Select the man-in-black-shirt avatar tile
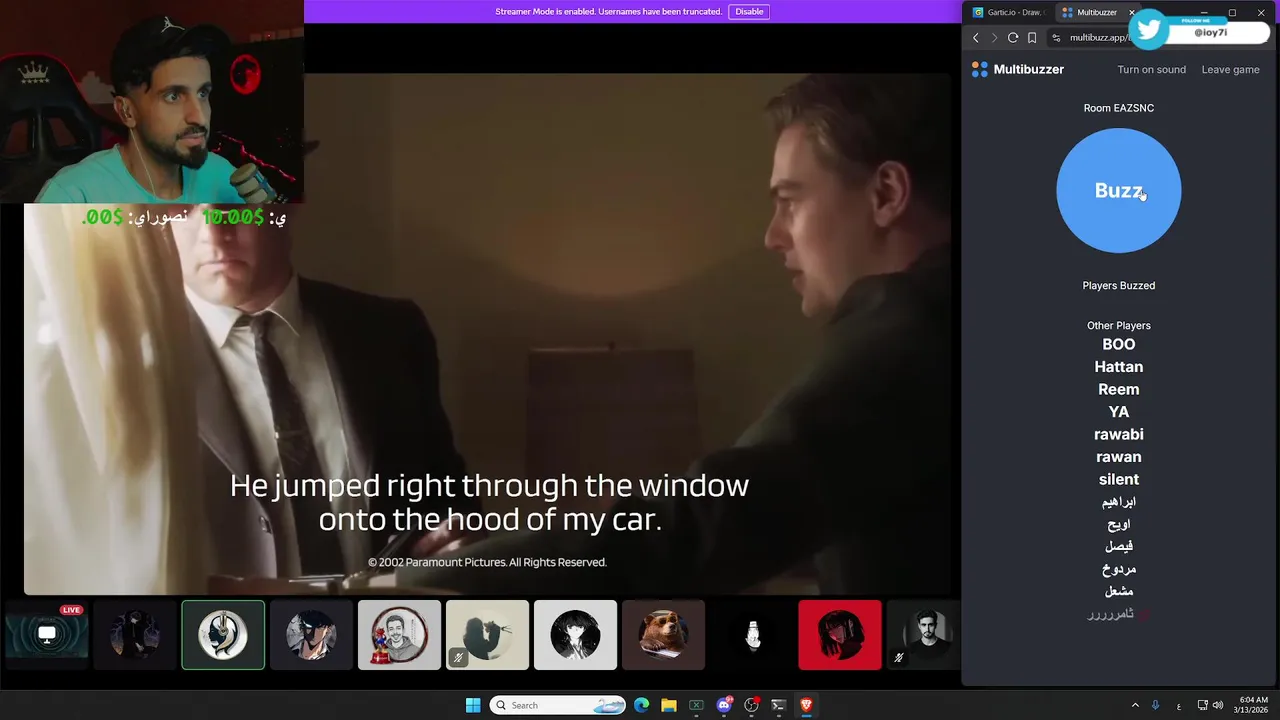1280x720 pixels. (x=924, y=635)
